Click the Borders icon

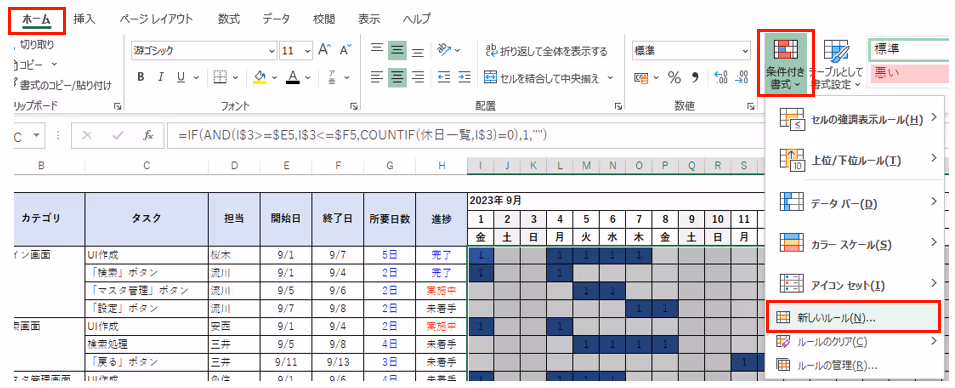tap(220, 77)
